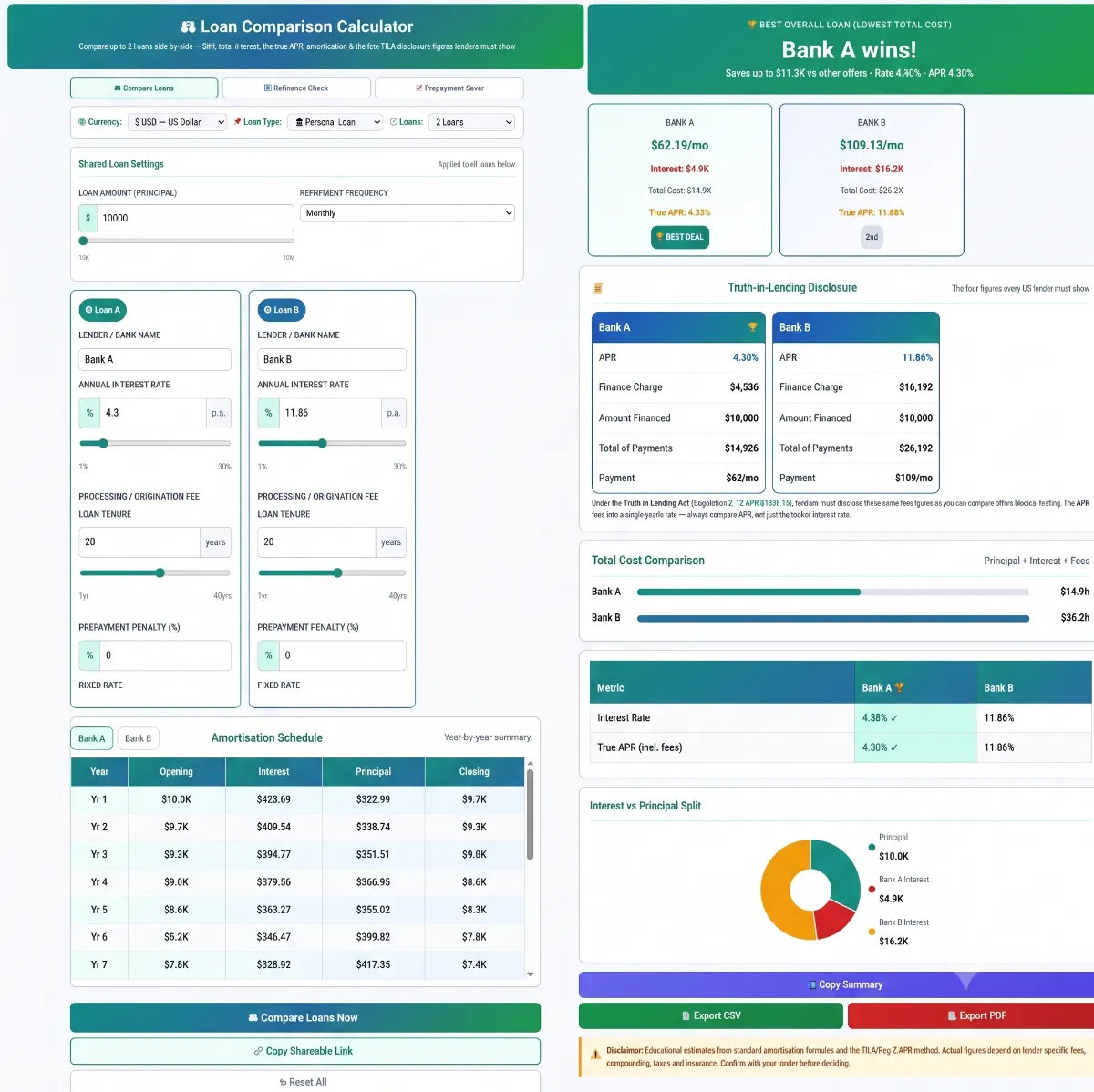The image size is (1094, 1092).
Task: Click the Bank A monthly payment $62.19/mo
Action: point(680,146)
